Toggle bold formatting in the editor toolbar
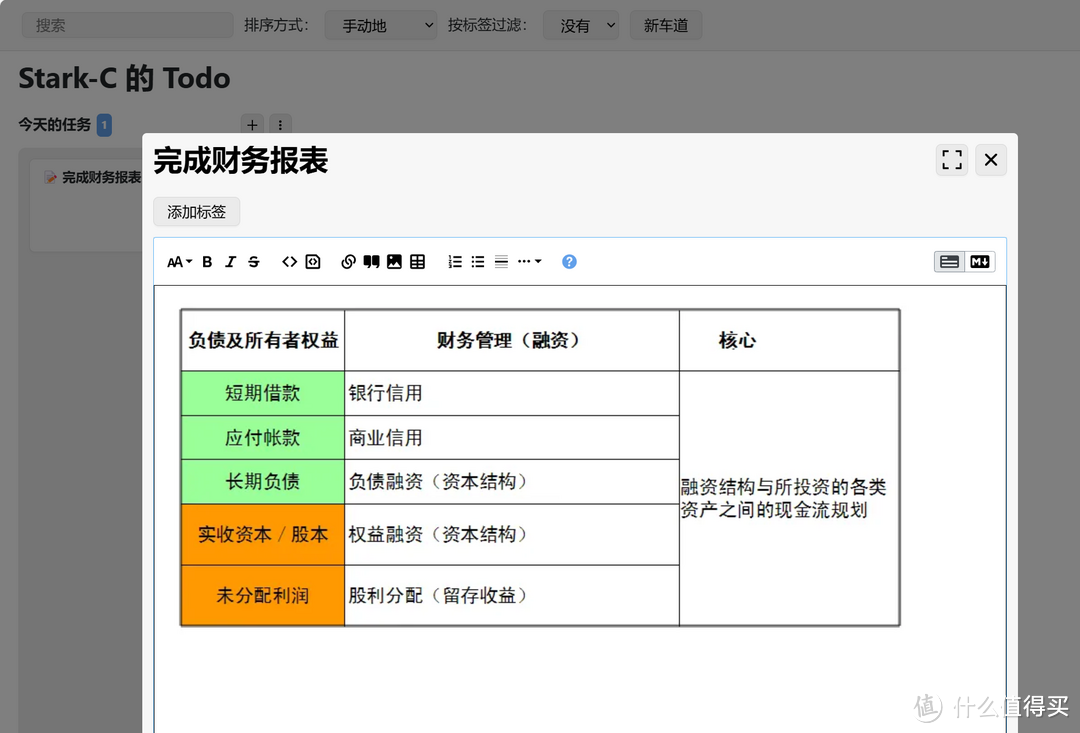Screen dimensions: 1080x733 tap(207, 262)
